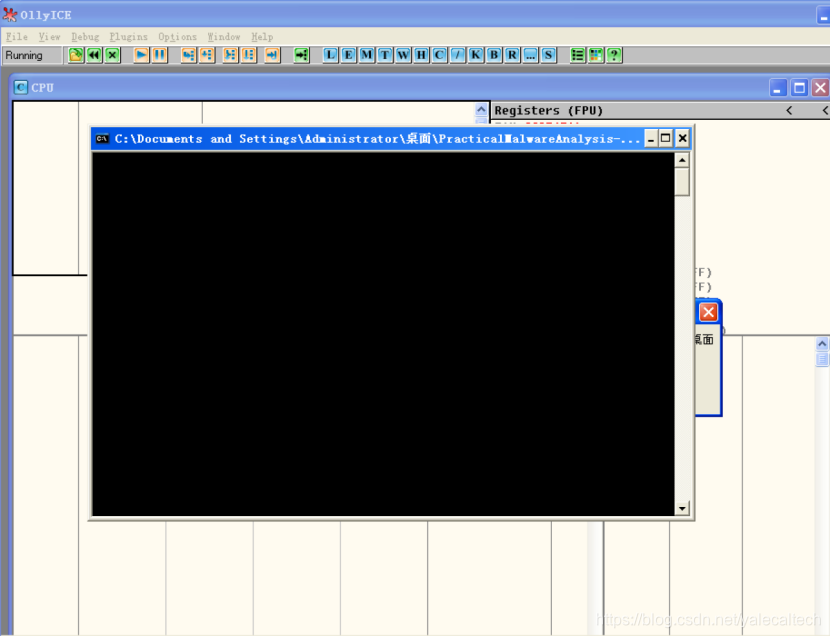Show Threads with T button

[x=385, y=55]
